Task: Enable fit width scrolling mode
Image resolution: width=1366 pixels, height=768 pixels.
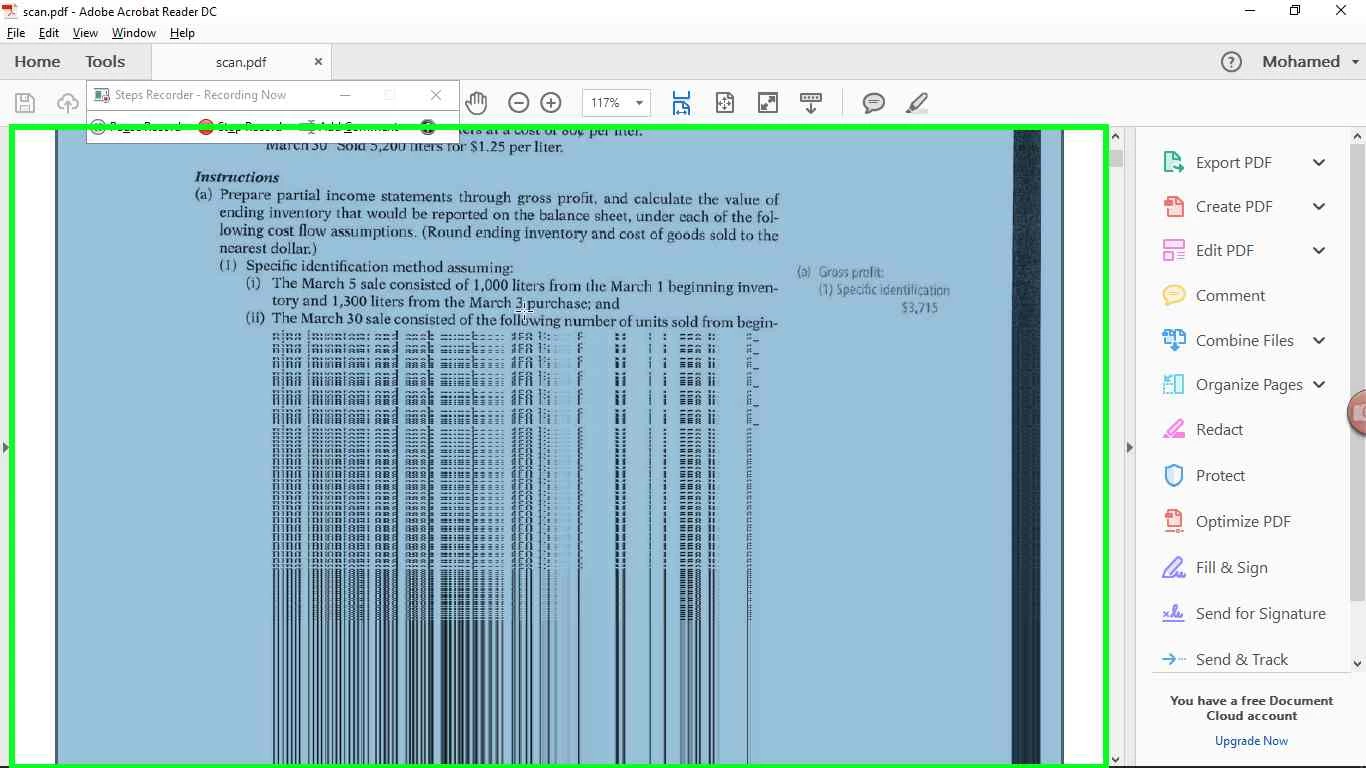Action: [681, 102]
